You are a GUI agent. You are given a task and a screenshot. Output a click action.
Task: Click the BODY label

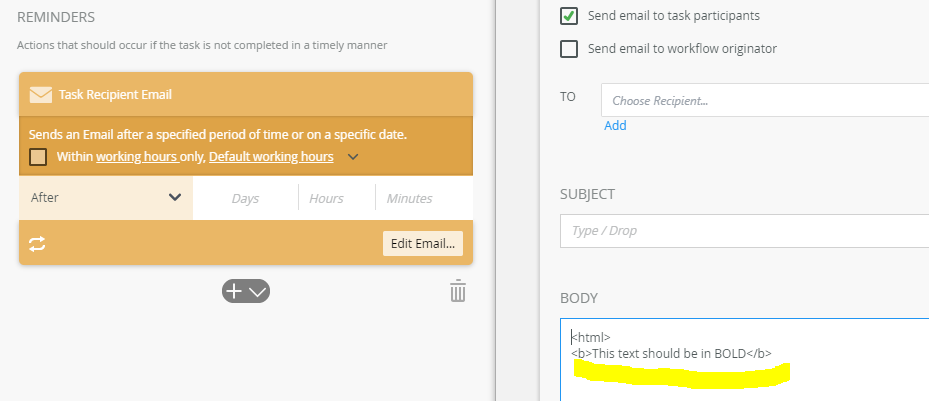click(579, 298)
